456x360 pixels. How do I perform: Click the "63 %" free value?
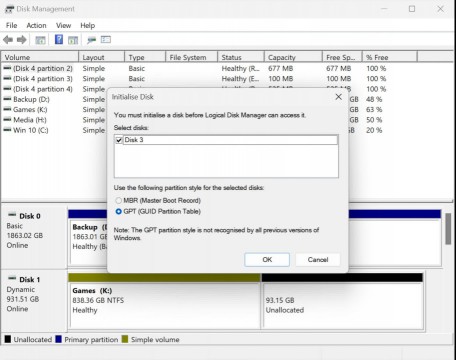[x=374, y=110]
